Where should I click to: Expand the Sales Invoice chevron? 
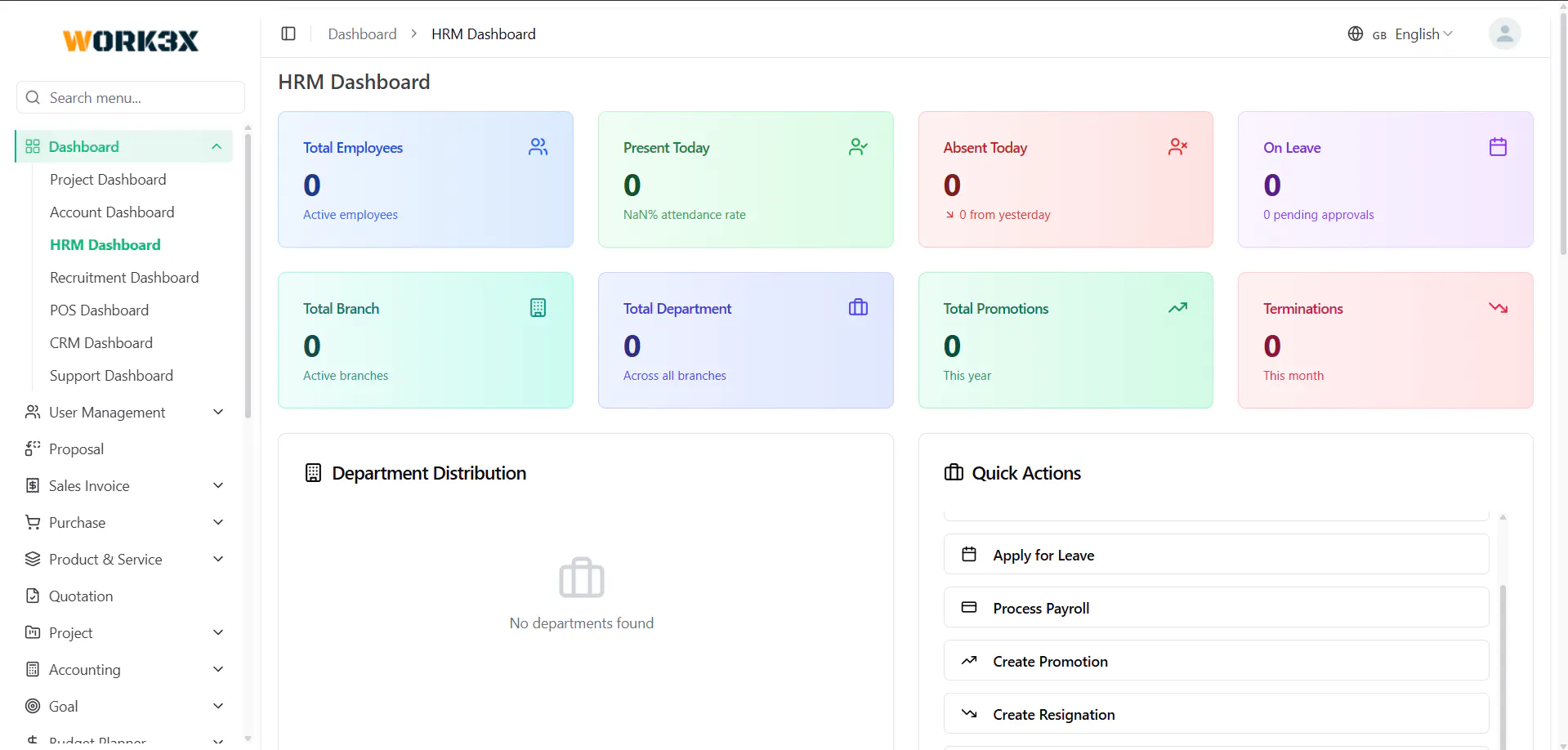pos(218,485)
